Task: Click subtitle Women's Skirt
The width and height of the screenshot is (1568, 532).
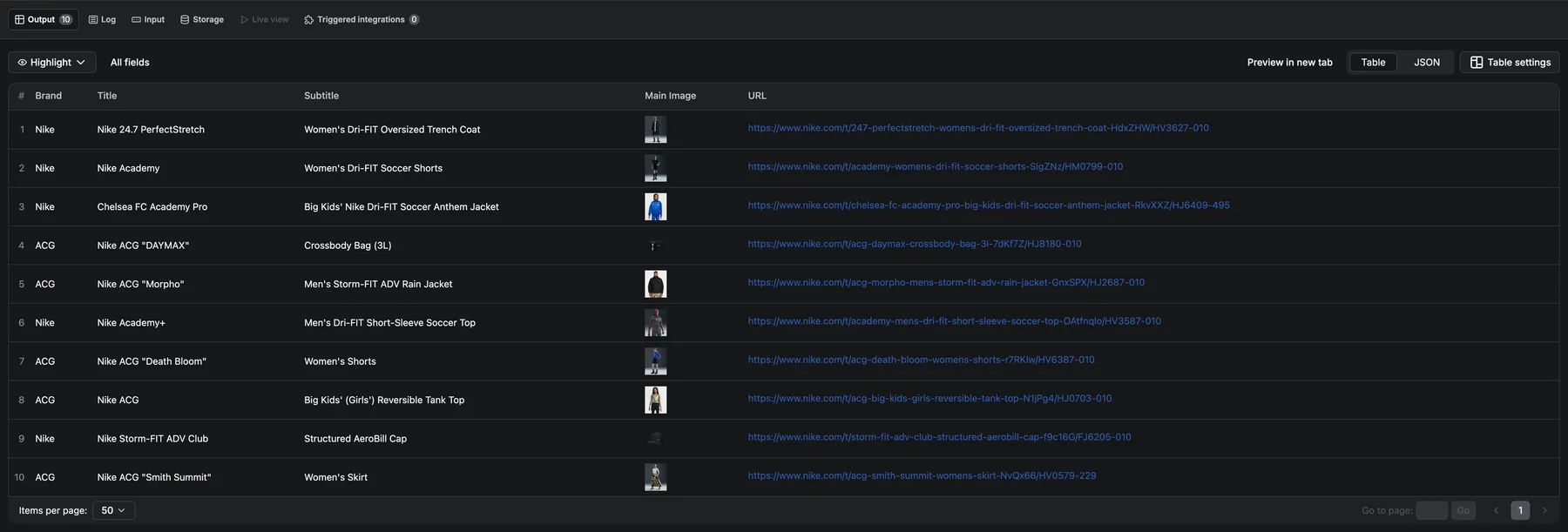Action: coord(335,477)
